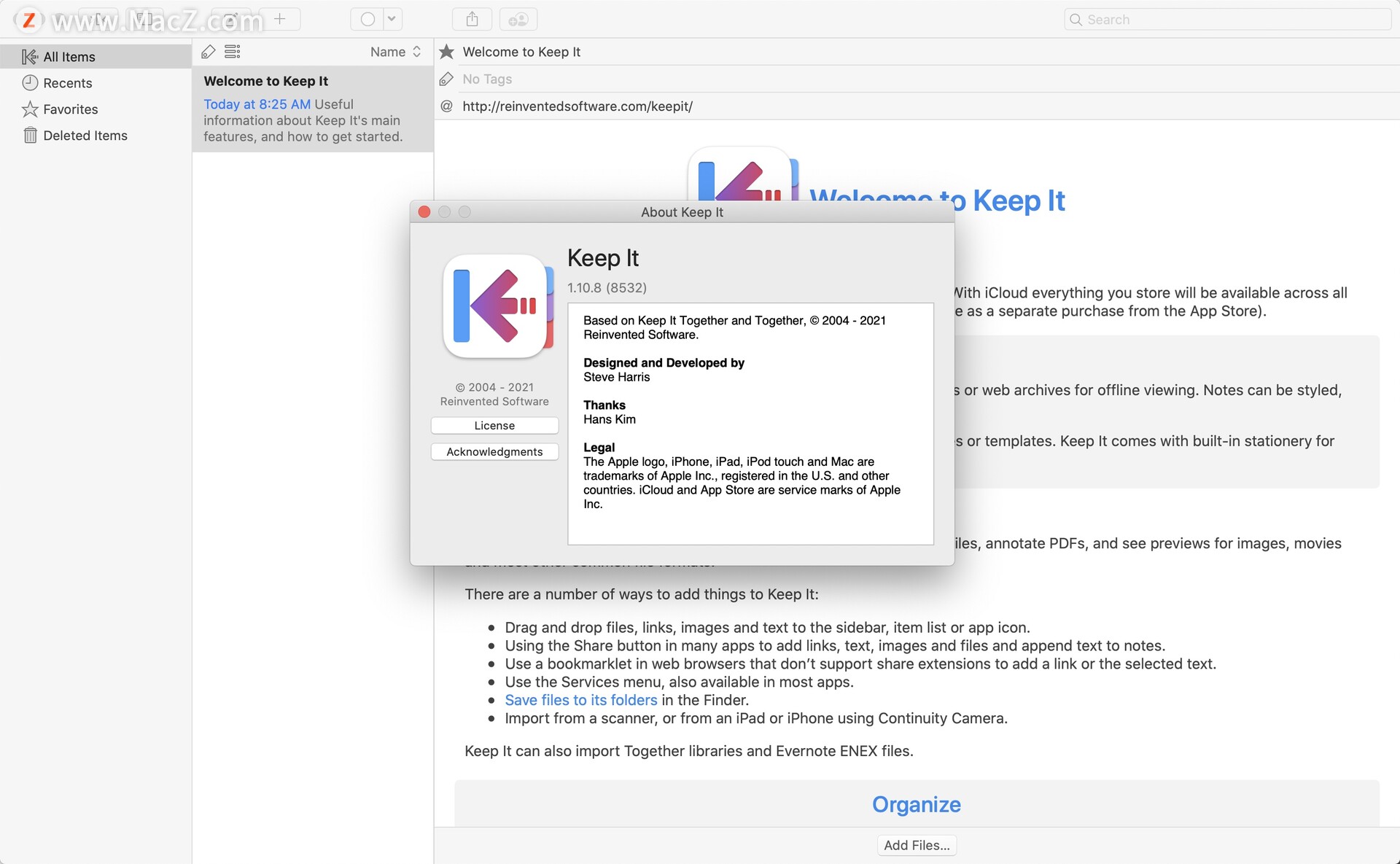Click the All Items sidebar icon

tap(30, 57)
